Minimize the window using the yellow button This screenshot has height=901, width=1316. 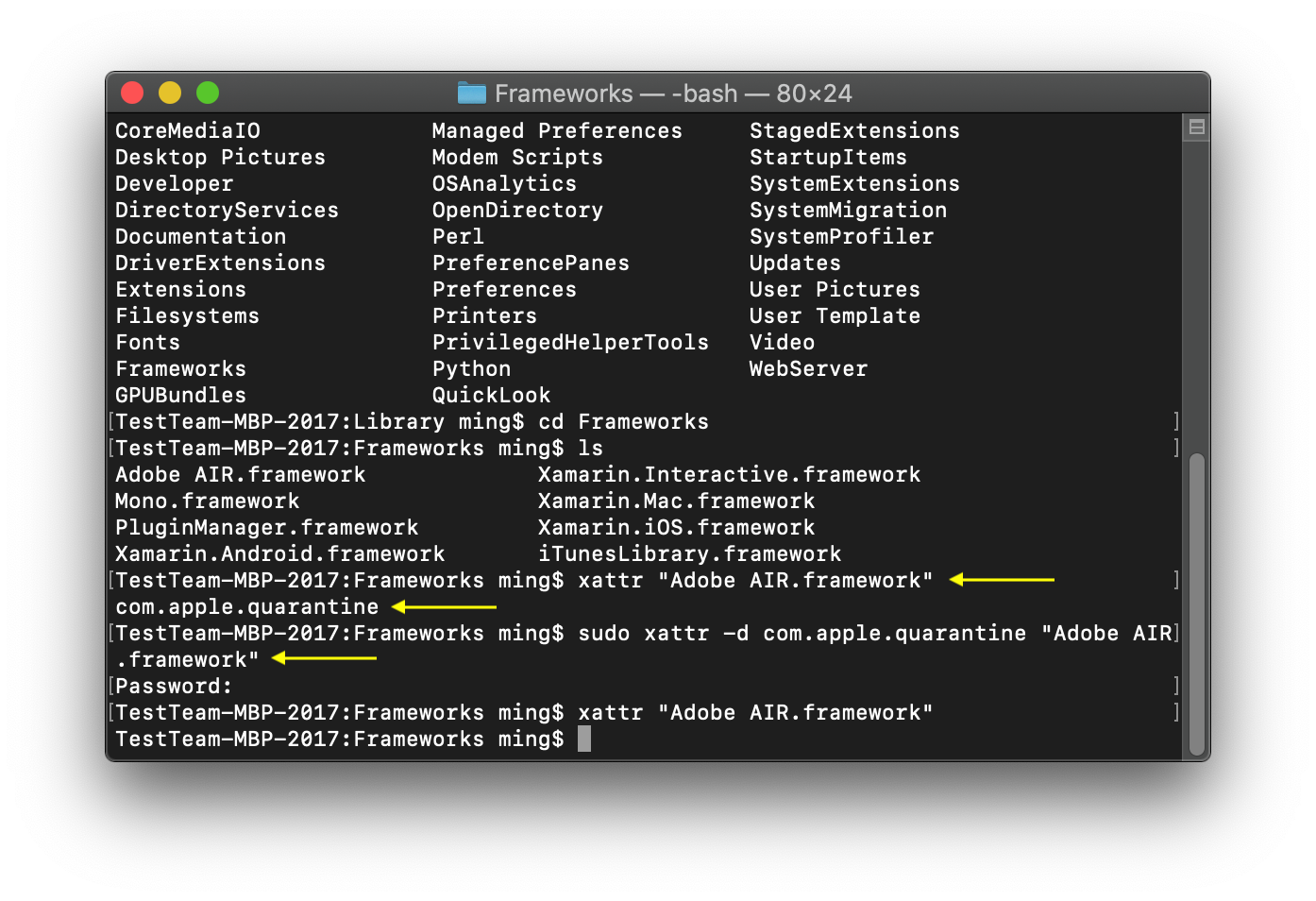170,93
